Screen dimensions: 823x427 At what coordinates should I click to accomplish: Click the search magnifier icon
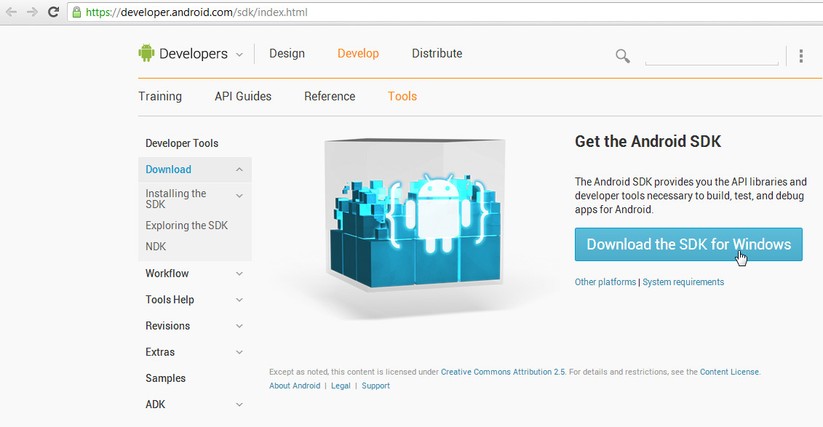(622, 56)
